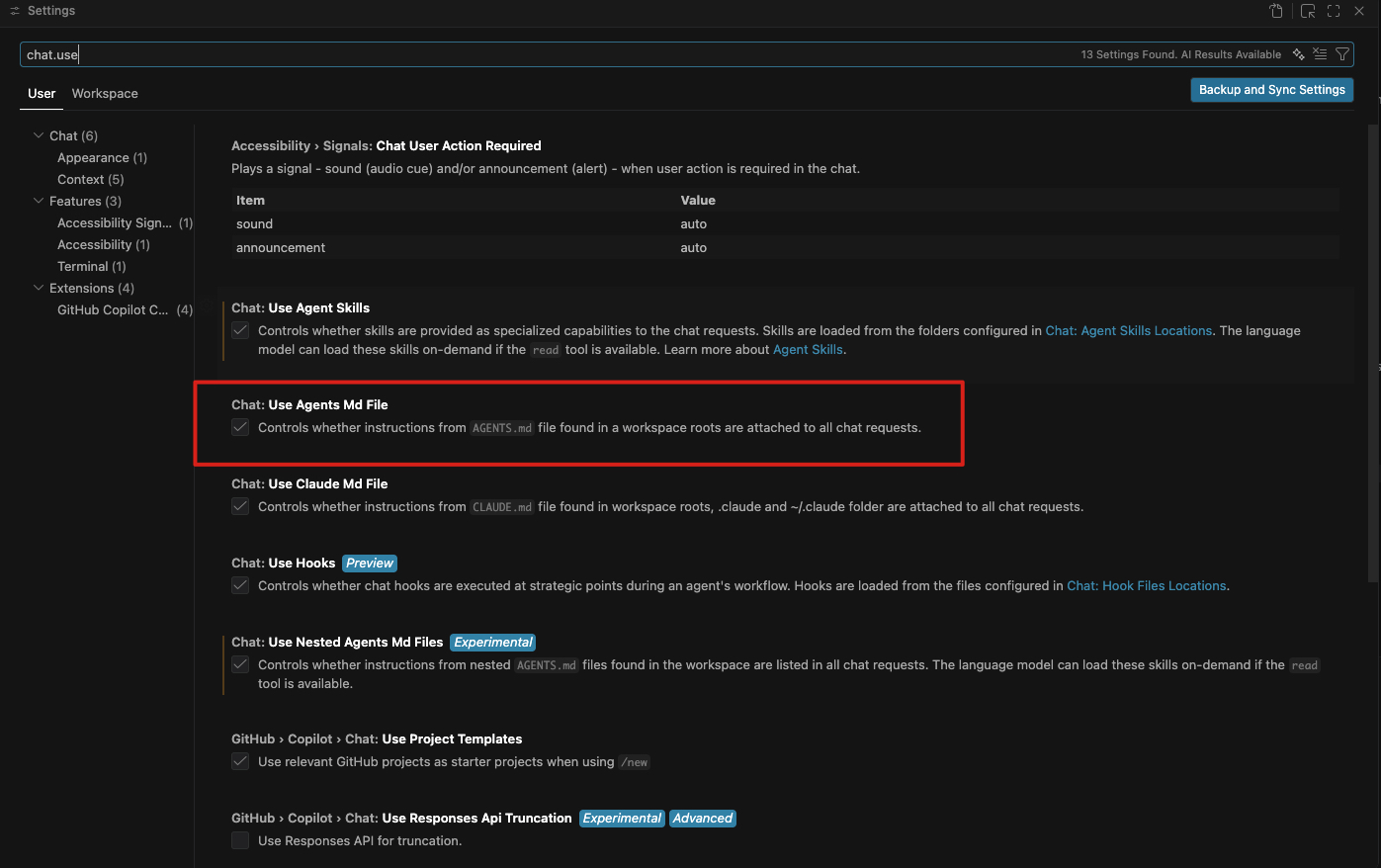The width and height of the screenshot is (1381, 868).
Task: Collapse the Chat category in the sidebar tree
Action: click(x=39, y=135)
